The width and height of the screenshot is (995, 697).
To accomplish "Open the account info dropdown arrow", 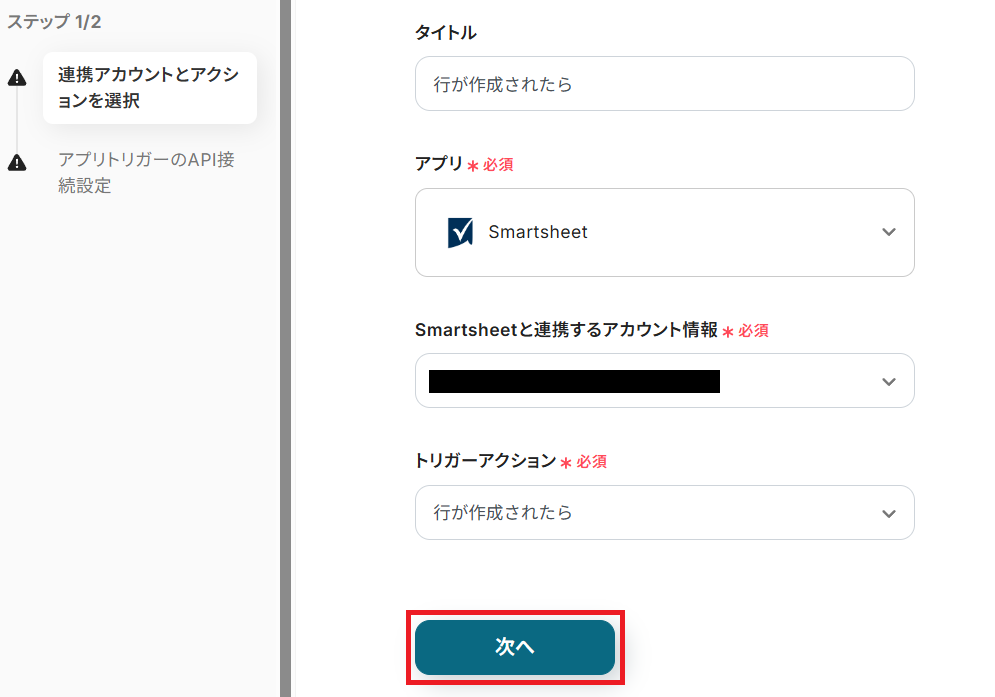I will (x=889, y=381).
